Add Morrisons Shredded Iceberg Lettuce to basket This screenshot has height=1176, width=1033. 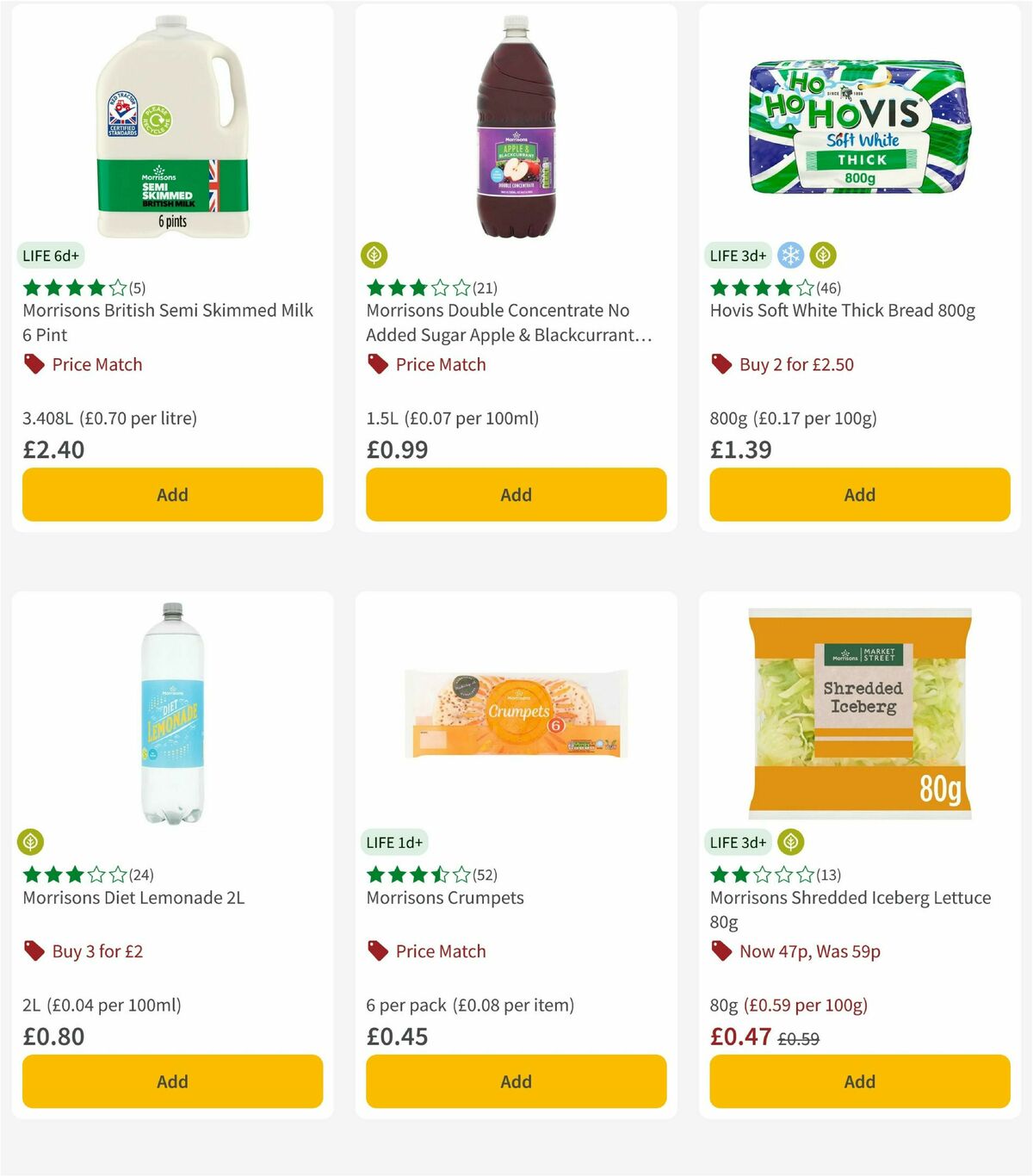(859, 1081)
